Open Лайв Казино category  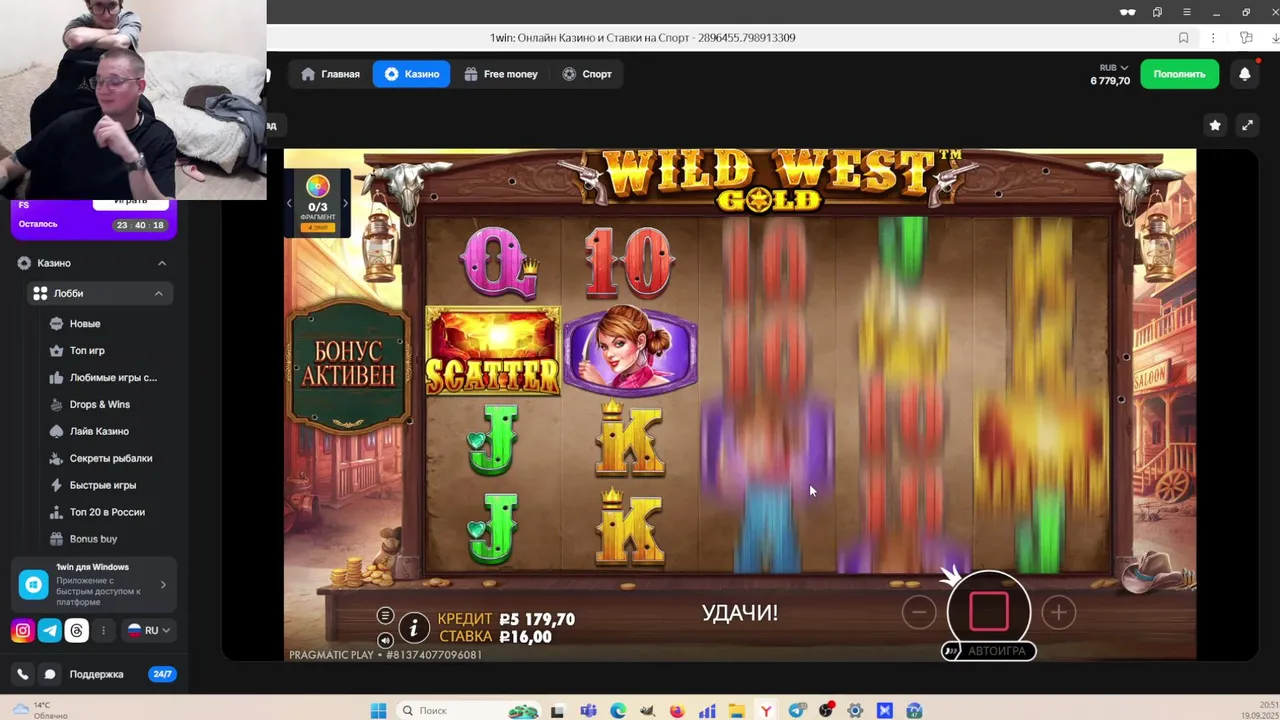point(99,432)
